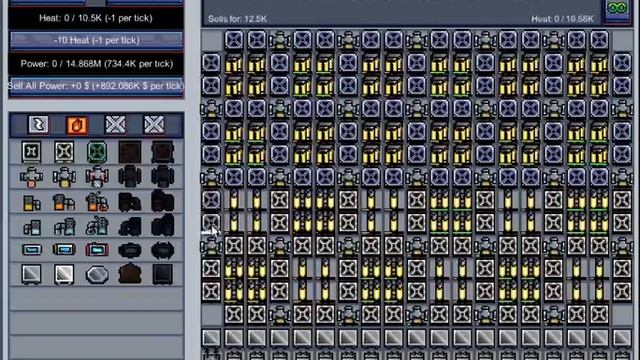Viewport: 640px width, 360px height.
Task: Select the basic white heat vent part
Action: click(x=31, y=152)
